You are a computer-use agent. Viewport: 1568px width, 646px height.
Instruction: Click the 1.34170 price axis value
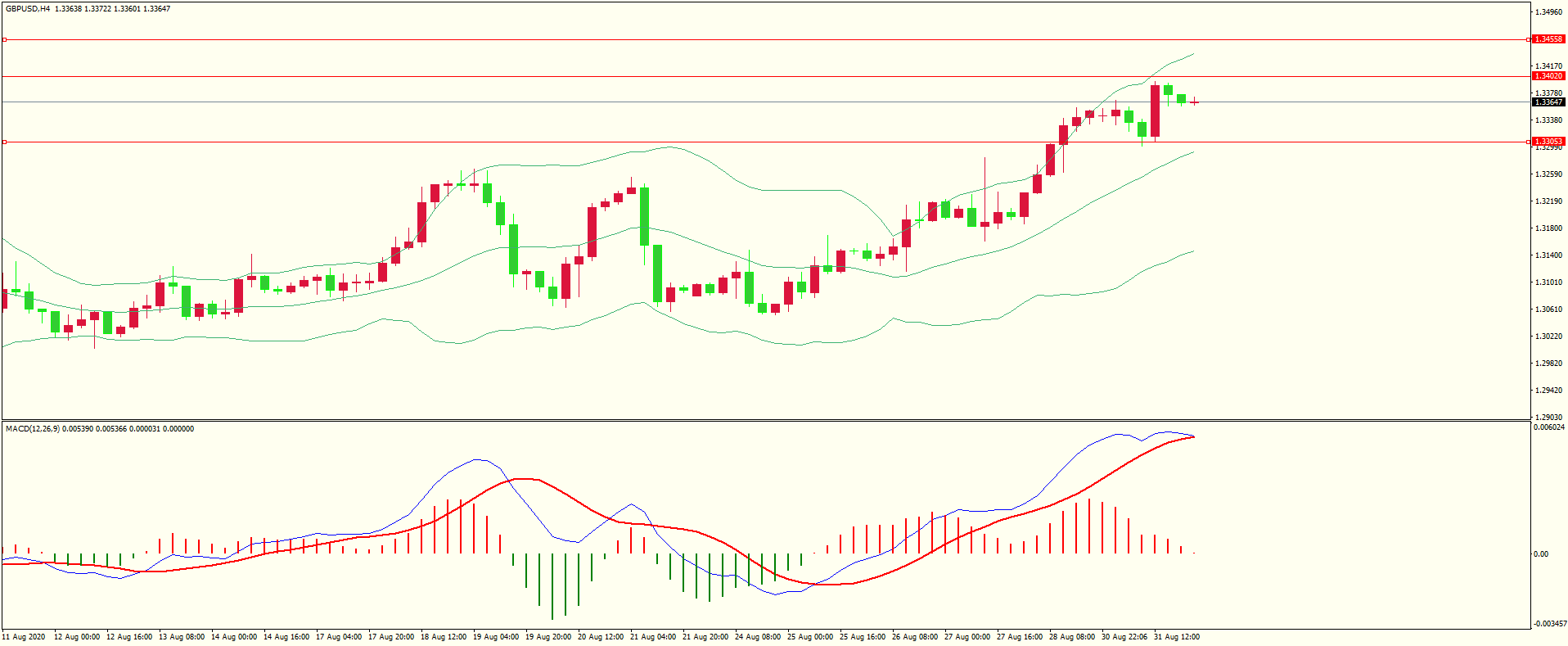(1549, 66)
